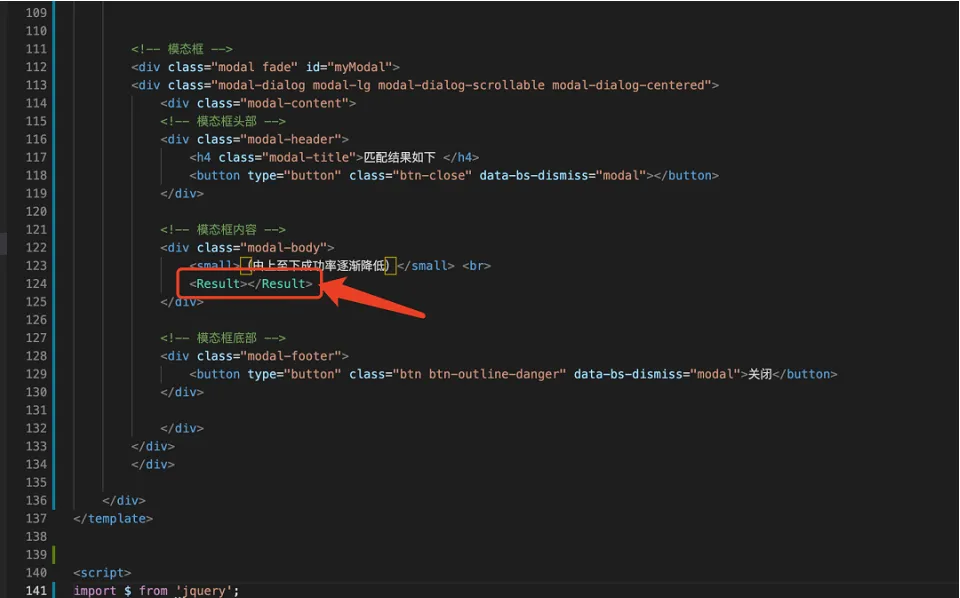Click line number 124 in the gutter
The height and width of the screenshot is (598, 960).
tap(36, 283)
